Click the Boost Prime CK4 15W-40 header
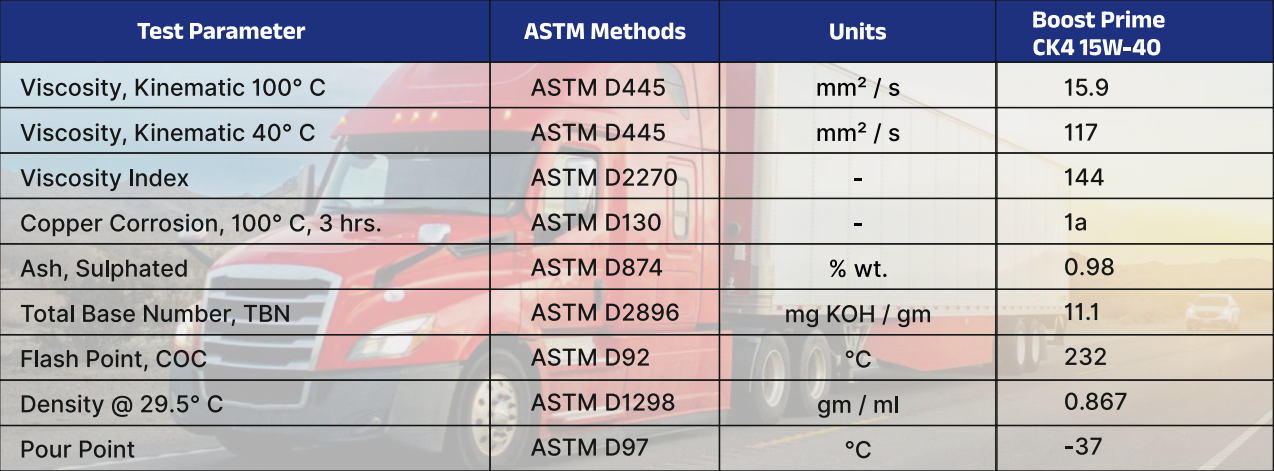 pyautogui.click(x=1097, y=33)
